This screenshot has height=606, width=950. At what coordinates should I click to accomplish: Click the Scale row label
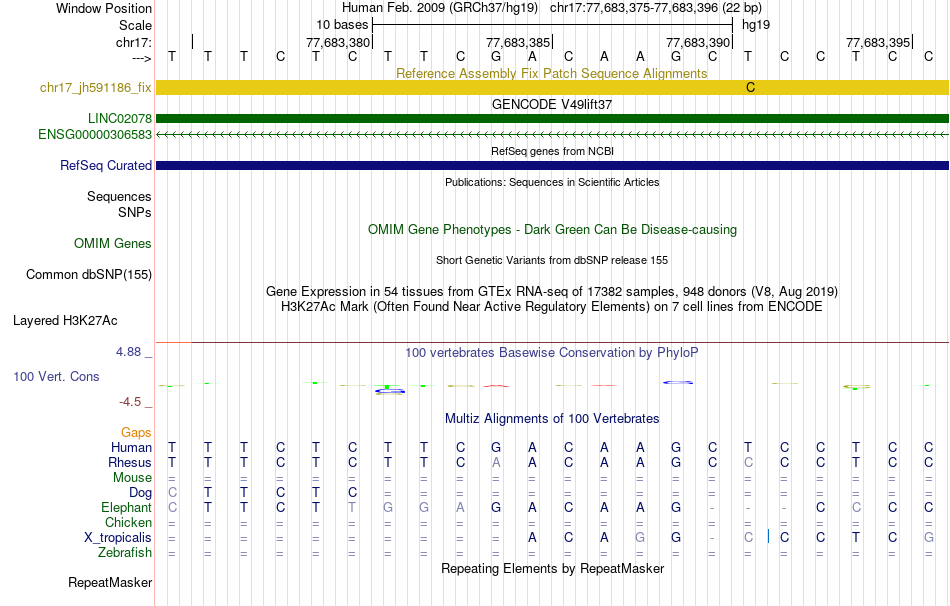coord(135,25)
